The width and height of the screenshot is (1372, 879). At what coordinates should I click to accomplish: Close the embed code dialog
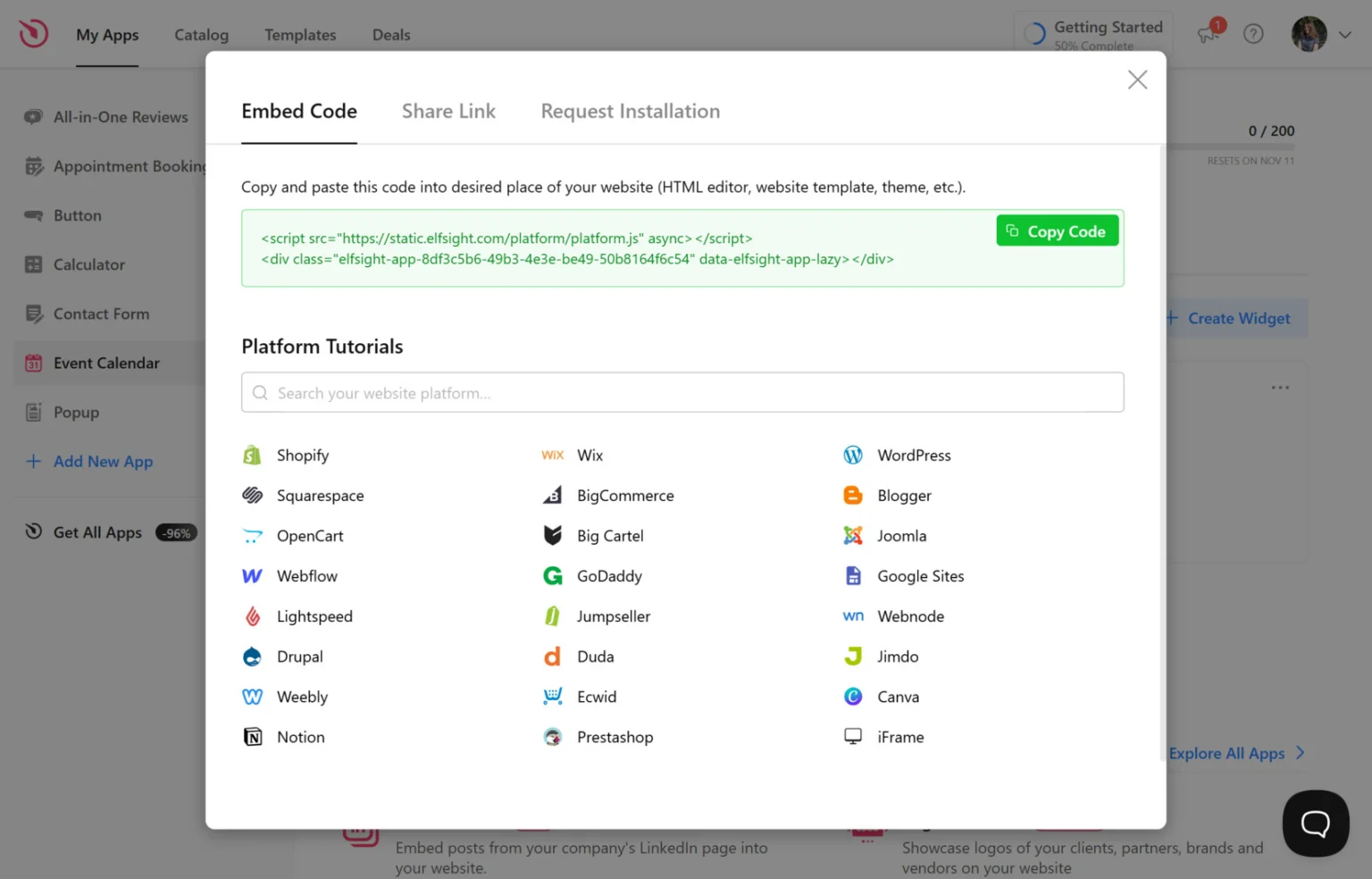[1137, 80]
